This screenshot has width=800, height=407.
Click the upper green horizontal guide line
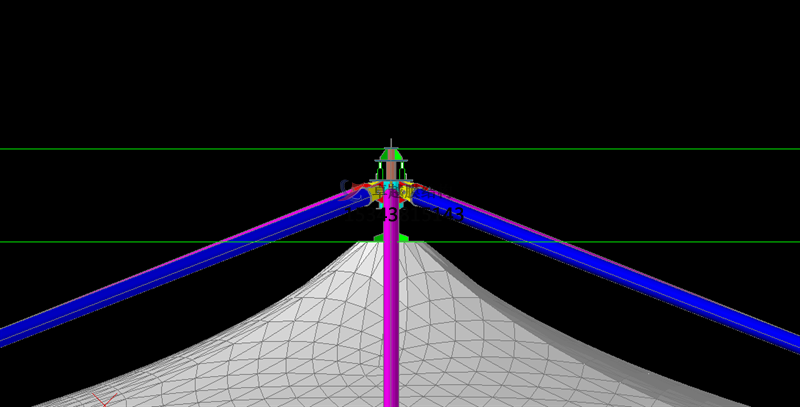(x=150, y=149)
